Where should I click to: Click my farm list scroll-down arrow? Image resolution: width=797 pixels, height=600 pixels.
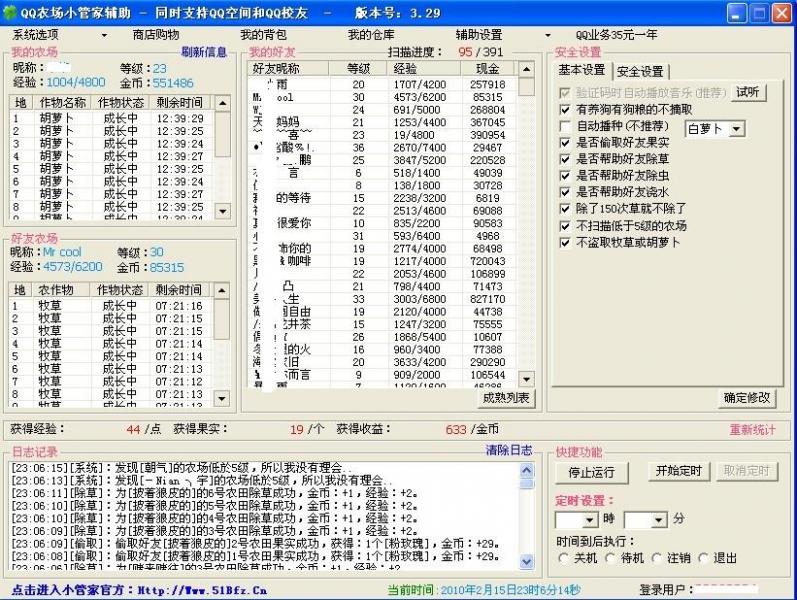[222, 211]
